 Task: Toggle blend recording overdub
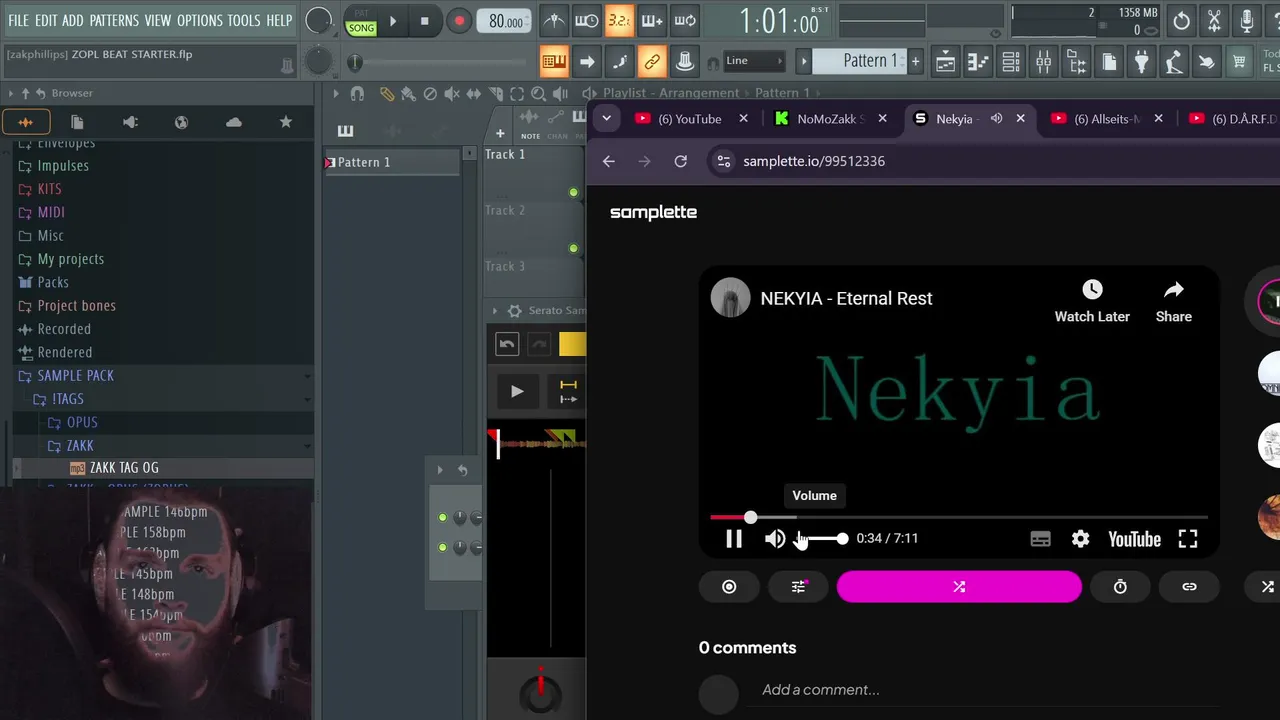point(652,20)
